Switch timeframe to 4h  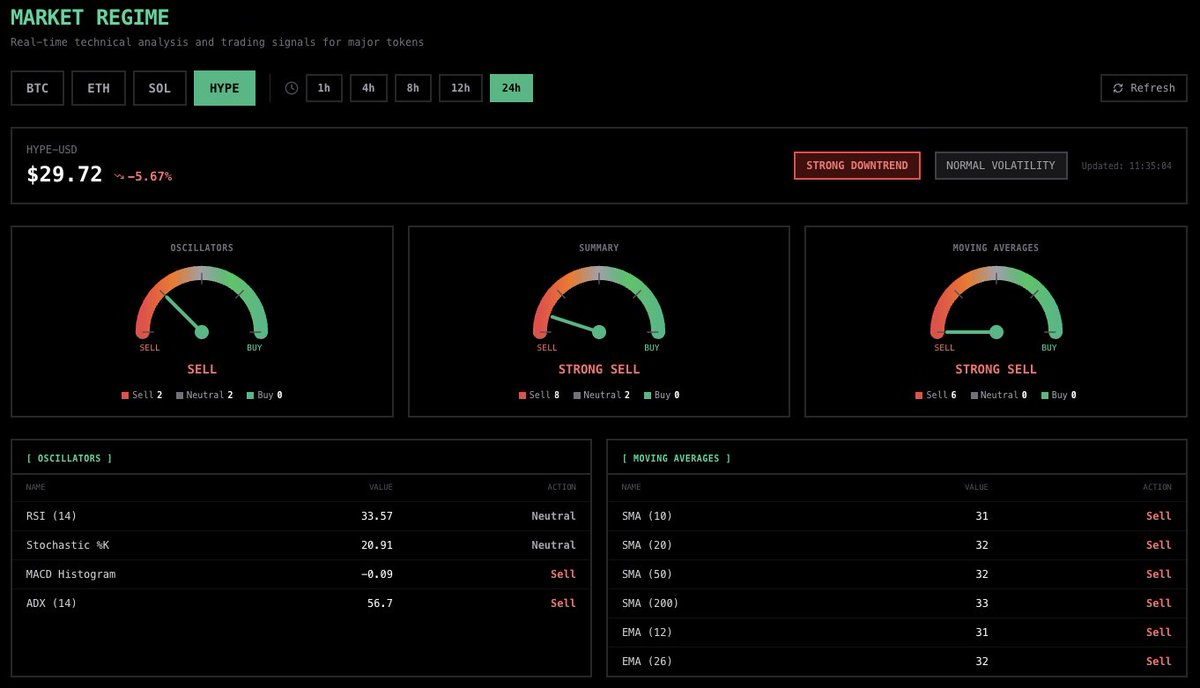point(368,88)
